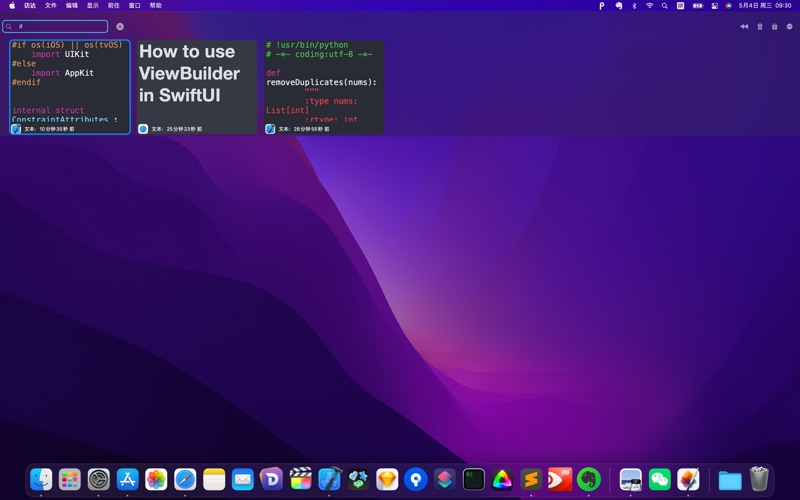Screen dimensions: 800x500
Task: Open the Wi-Fi status menu
Action: pos(649,5)
